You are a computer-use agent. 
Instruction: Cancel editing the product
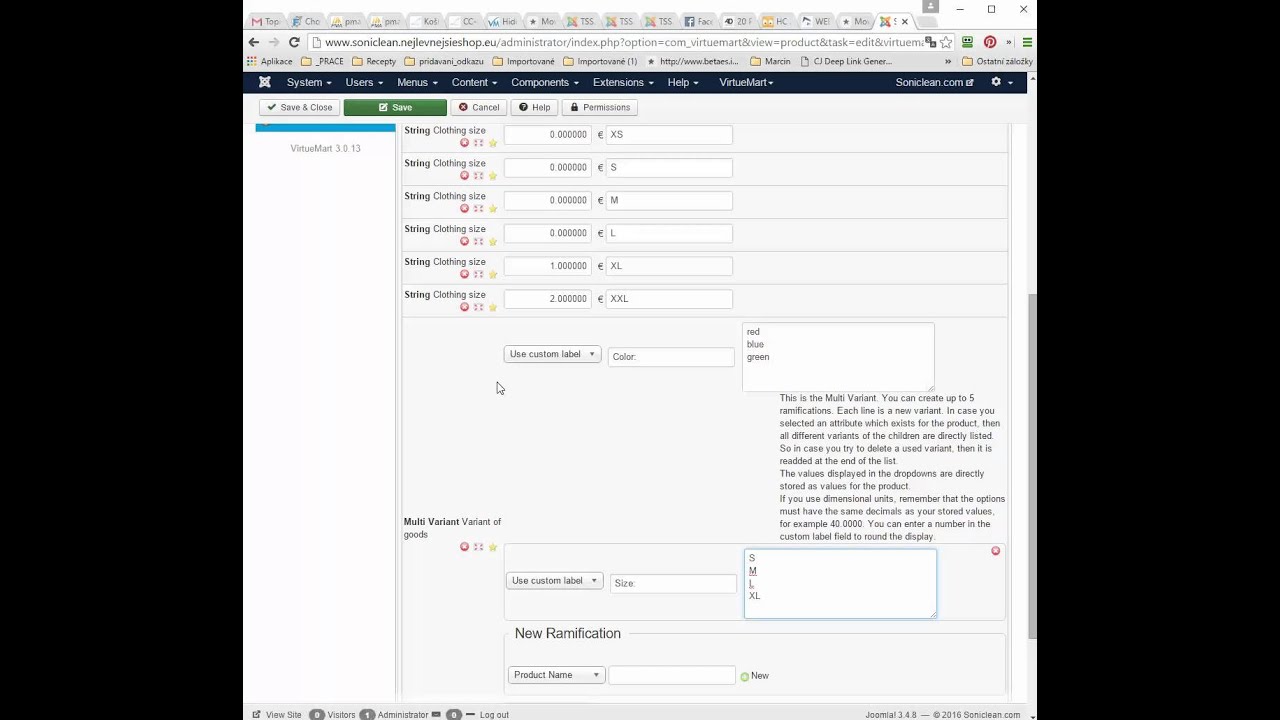479,107
